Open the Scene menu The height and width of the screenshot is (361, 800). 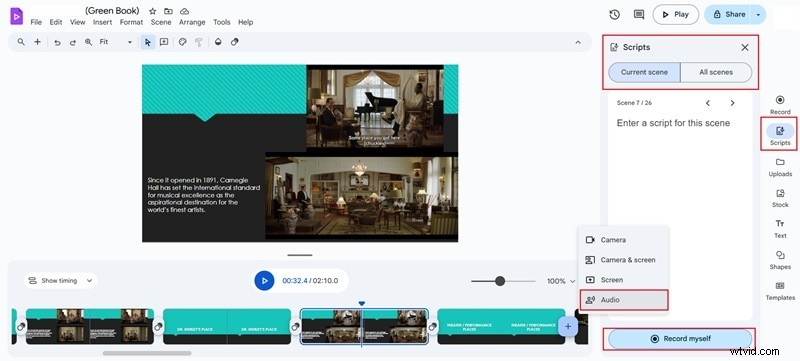(161, 22)
